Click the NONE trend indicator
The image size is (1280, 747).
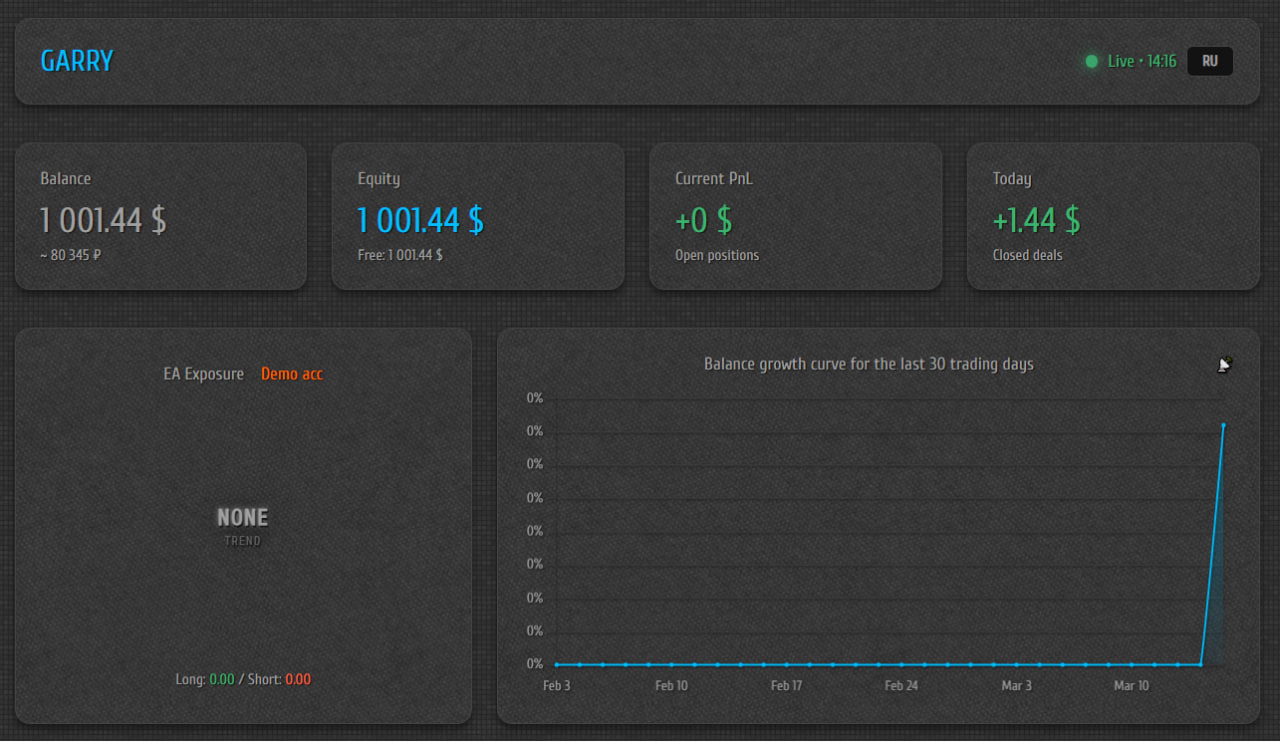(243, 518)
